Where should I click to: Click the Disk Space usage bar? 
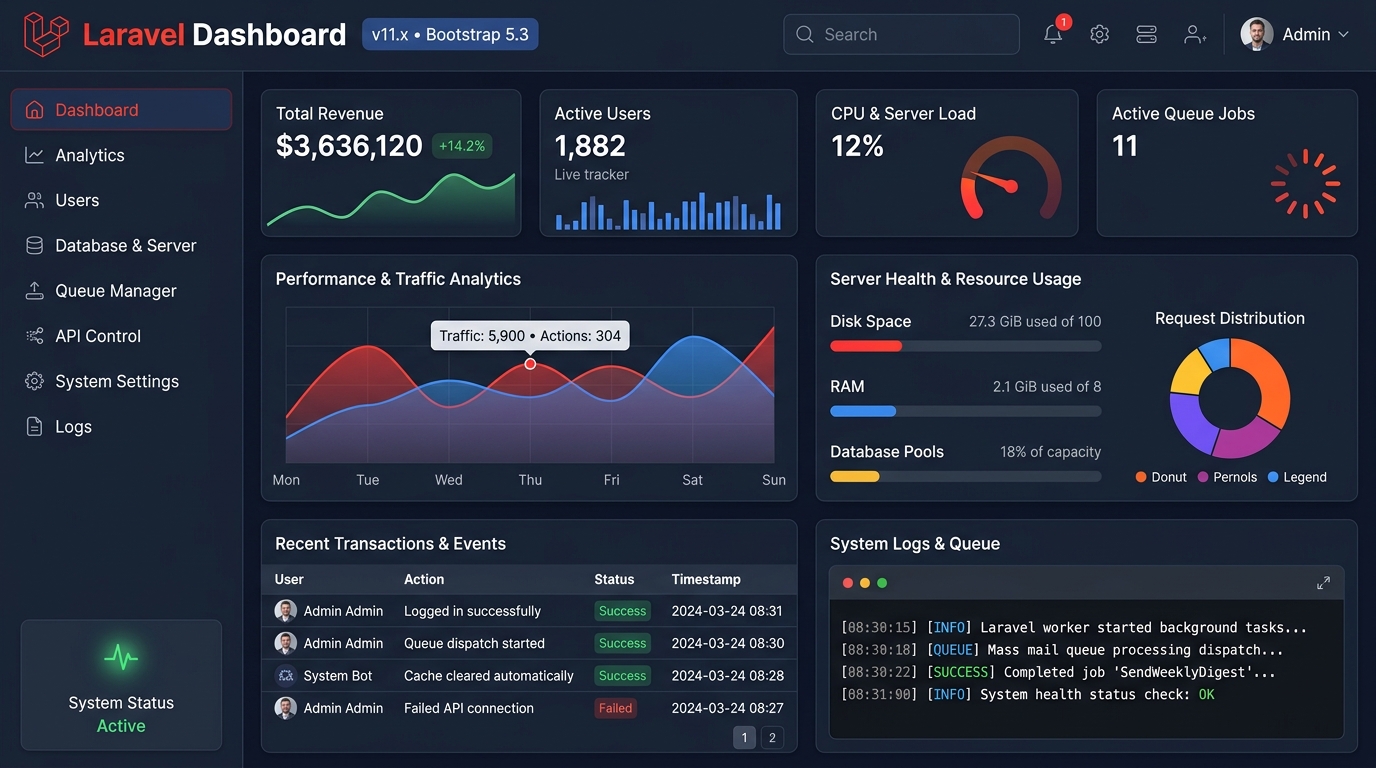tap(965, 346)
